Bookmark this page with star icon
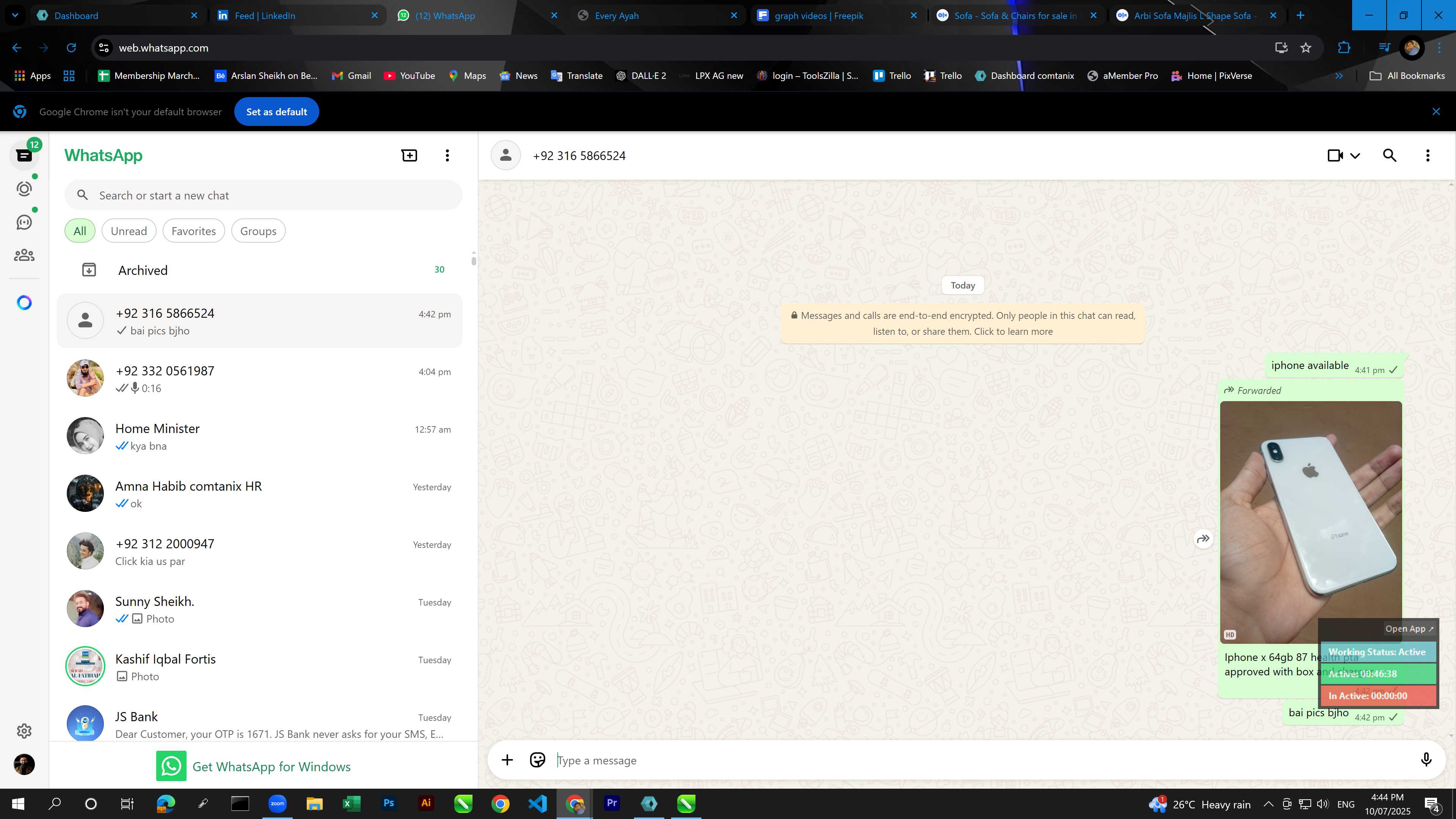 1305,48
